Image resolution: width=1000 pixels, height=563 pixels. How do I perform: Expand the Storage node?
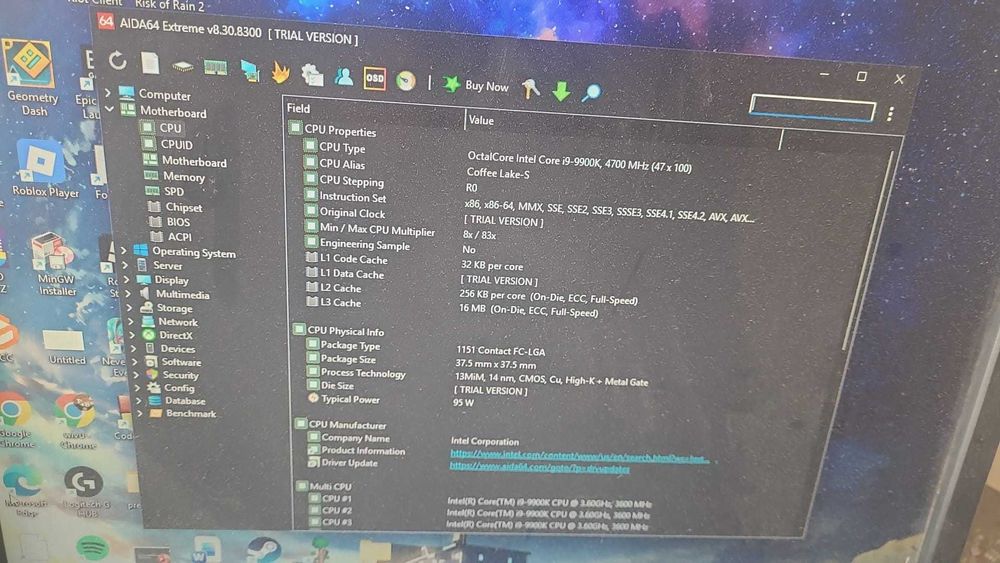[x=129, y=307]
